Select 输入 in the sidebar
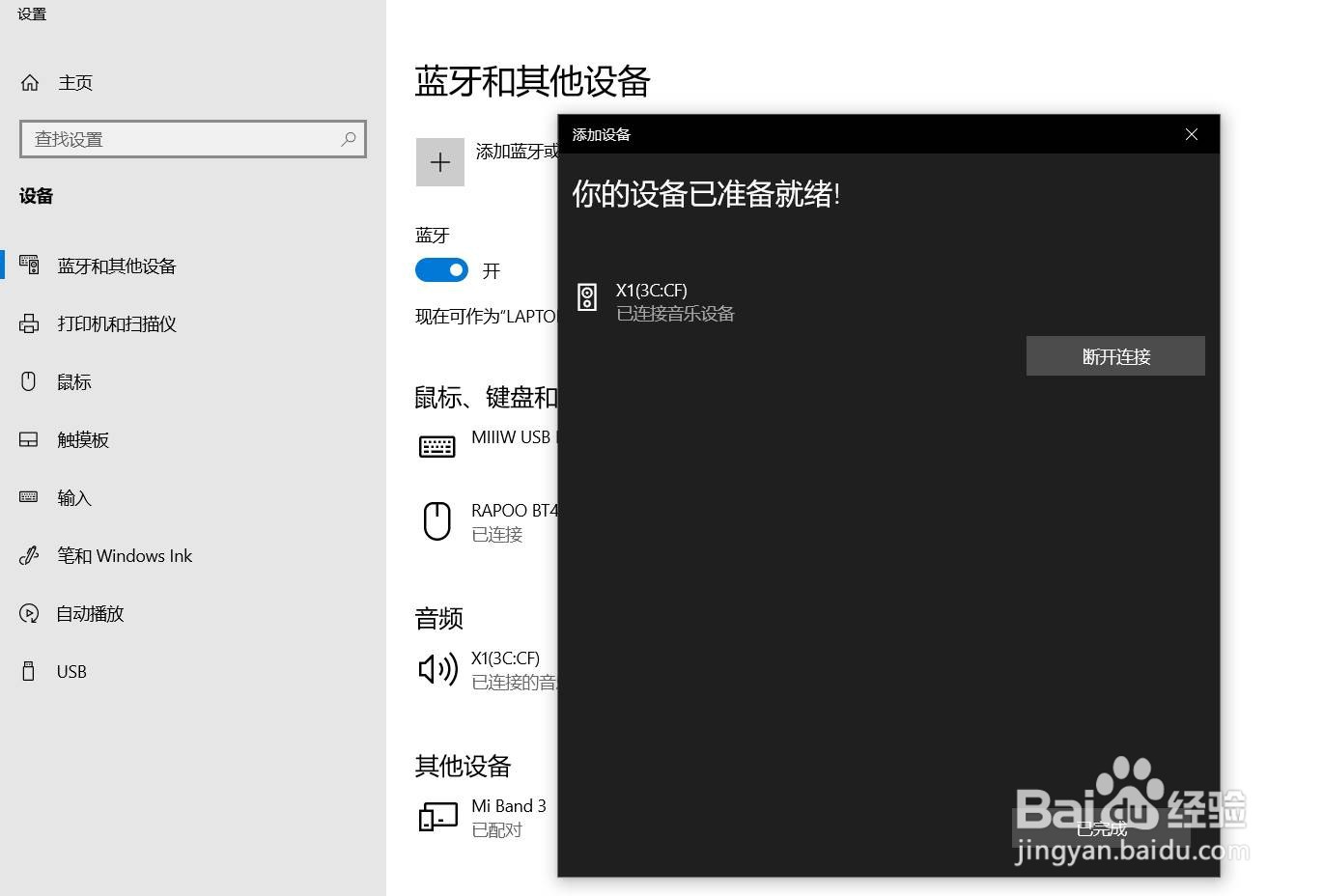The image size is (1323, 896). coord(74,498)
